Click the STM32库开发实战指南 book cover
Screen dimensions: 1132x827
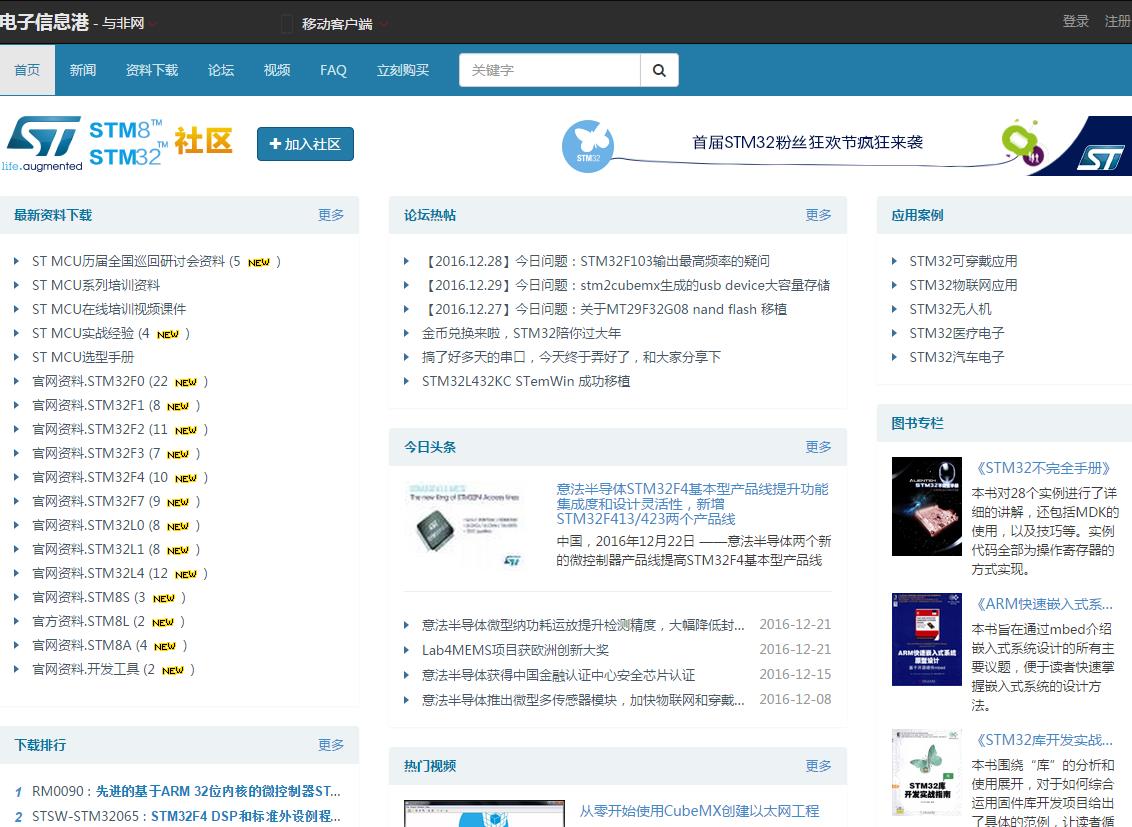(x=926, y=772)
